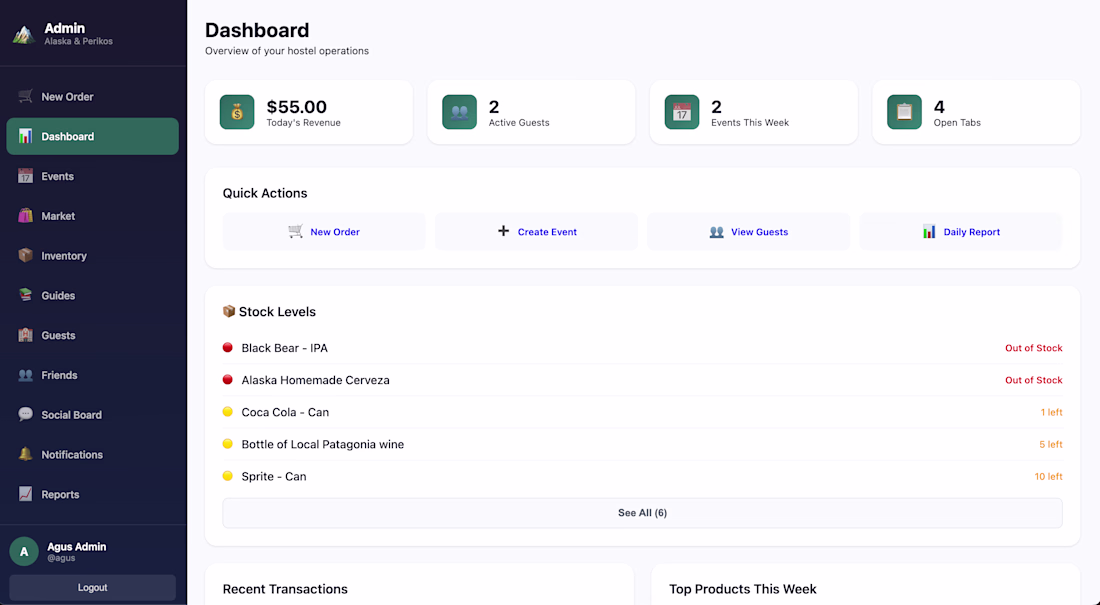Click the money bag revenue icon
The image size is (1100, 605).
tap(237, 112)
